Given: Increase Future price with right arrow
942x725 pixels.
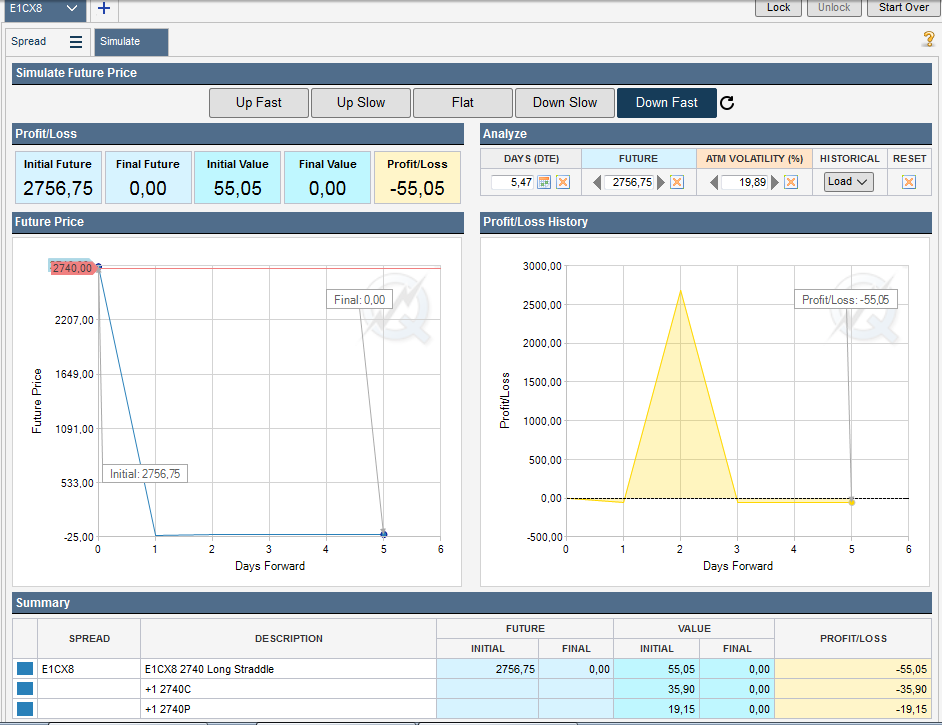Looking at the screenshot, I should (x=661, y=182).
